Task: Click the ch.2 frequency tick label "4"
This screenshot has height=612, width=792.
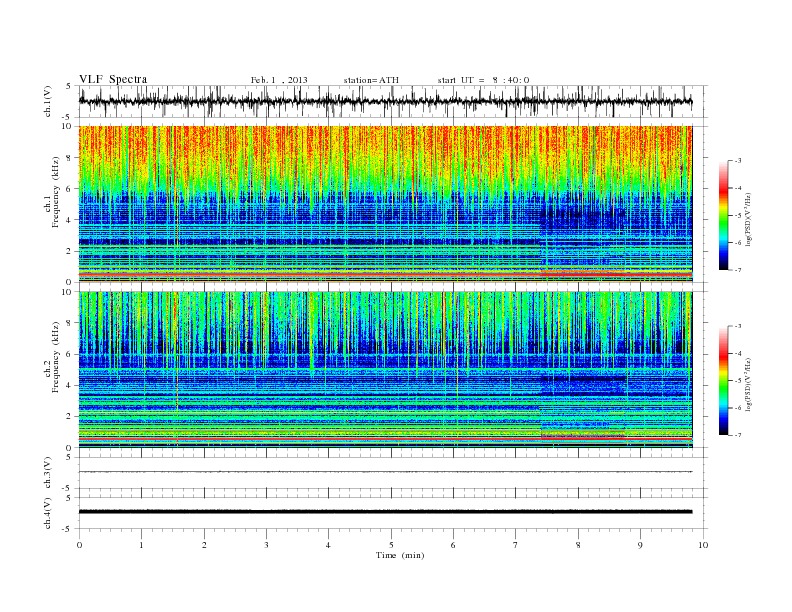Action: pyautogui.click(x=69, y=385)
